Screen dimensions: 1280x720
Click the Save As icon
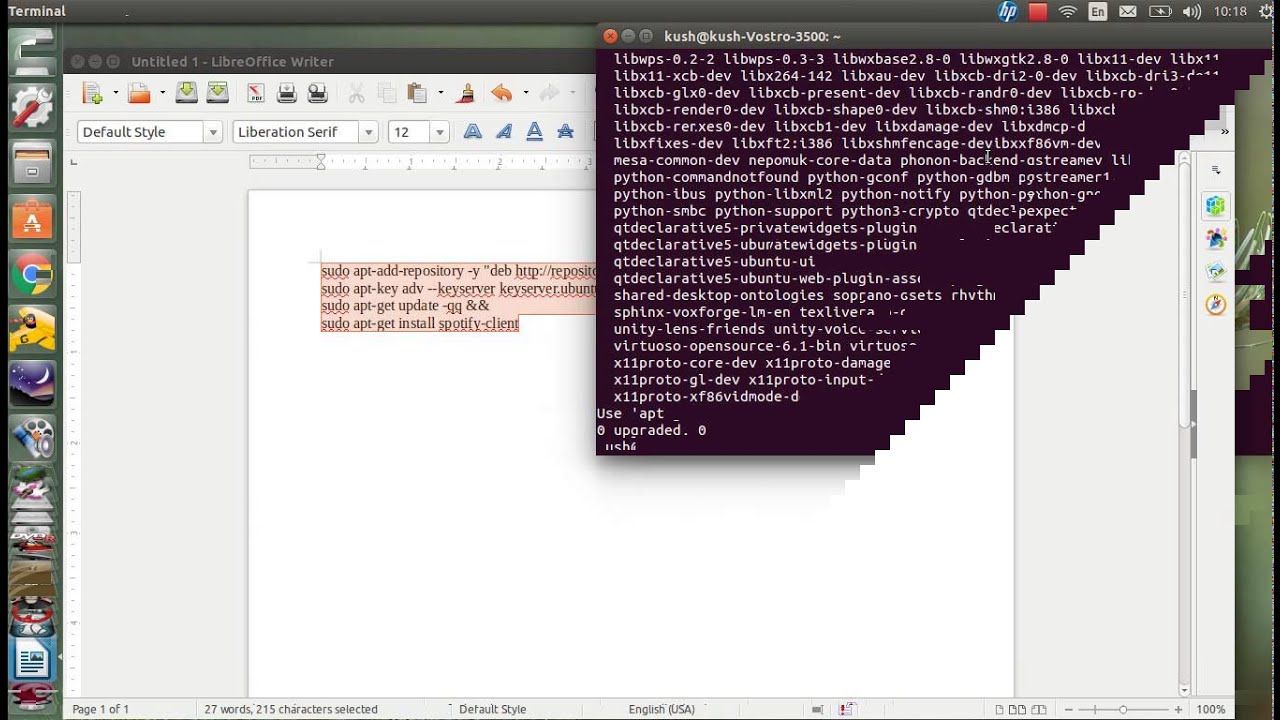217,94
